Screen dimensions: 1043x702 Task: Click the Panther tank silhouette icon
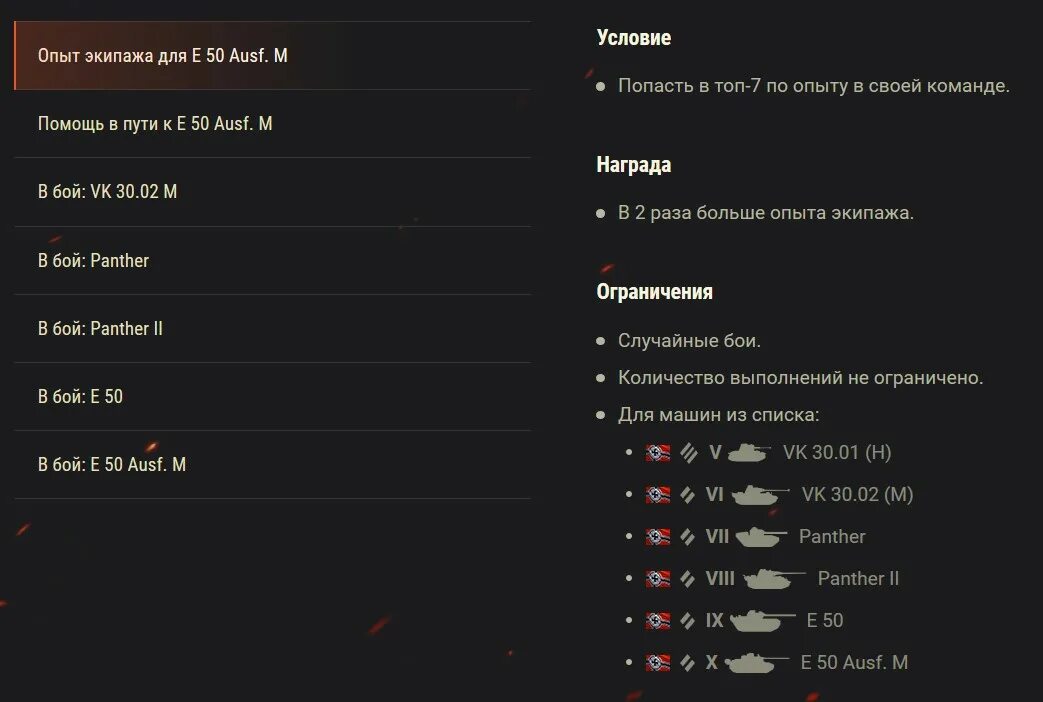pos(760,537)
